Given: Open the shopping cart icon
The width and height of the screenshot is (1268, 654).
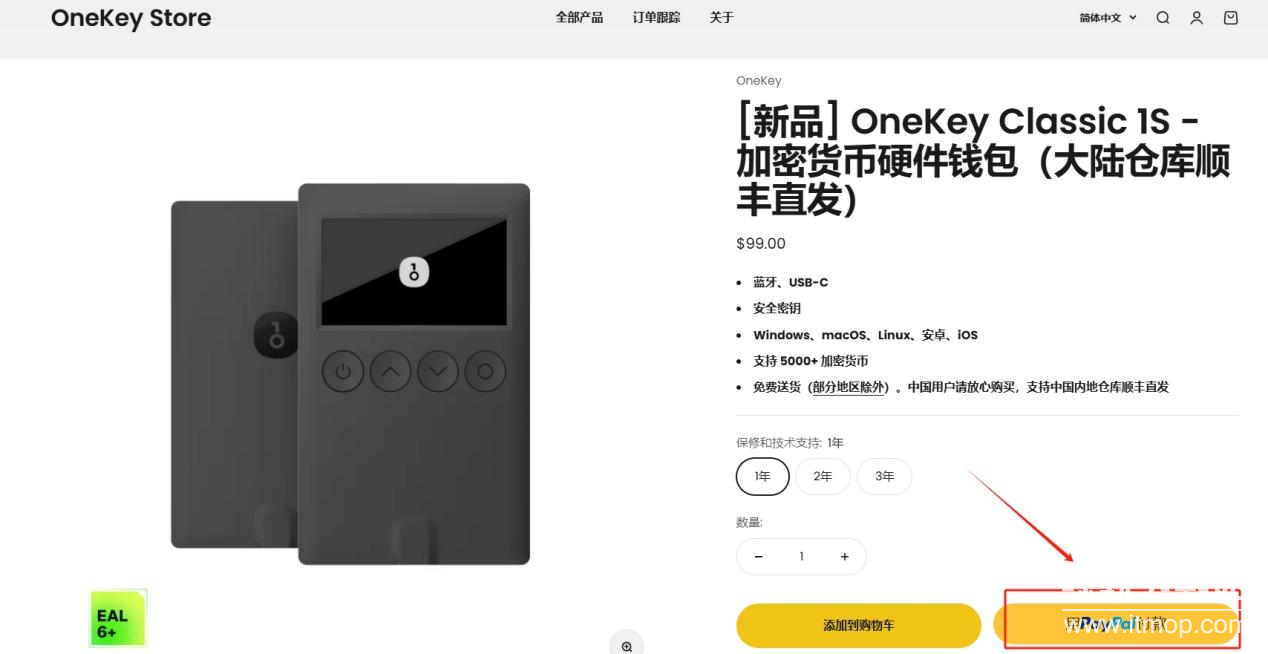Looking at the screenshot, I should pyautogui.click(x=1231, y=18).
